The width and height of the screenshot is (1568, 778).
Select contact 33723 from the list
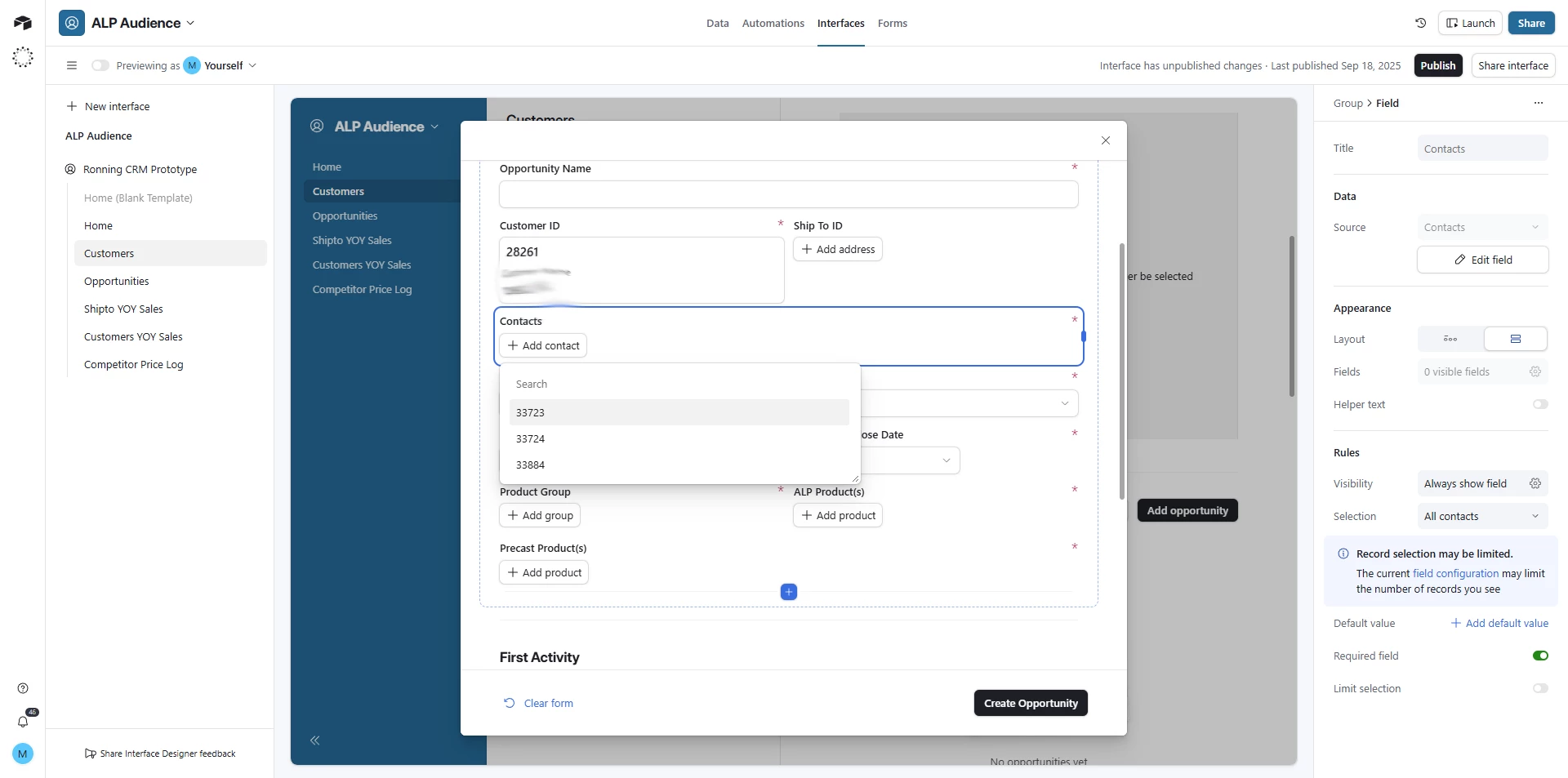point(679,412)
